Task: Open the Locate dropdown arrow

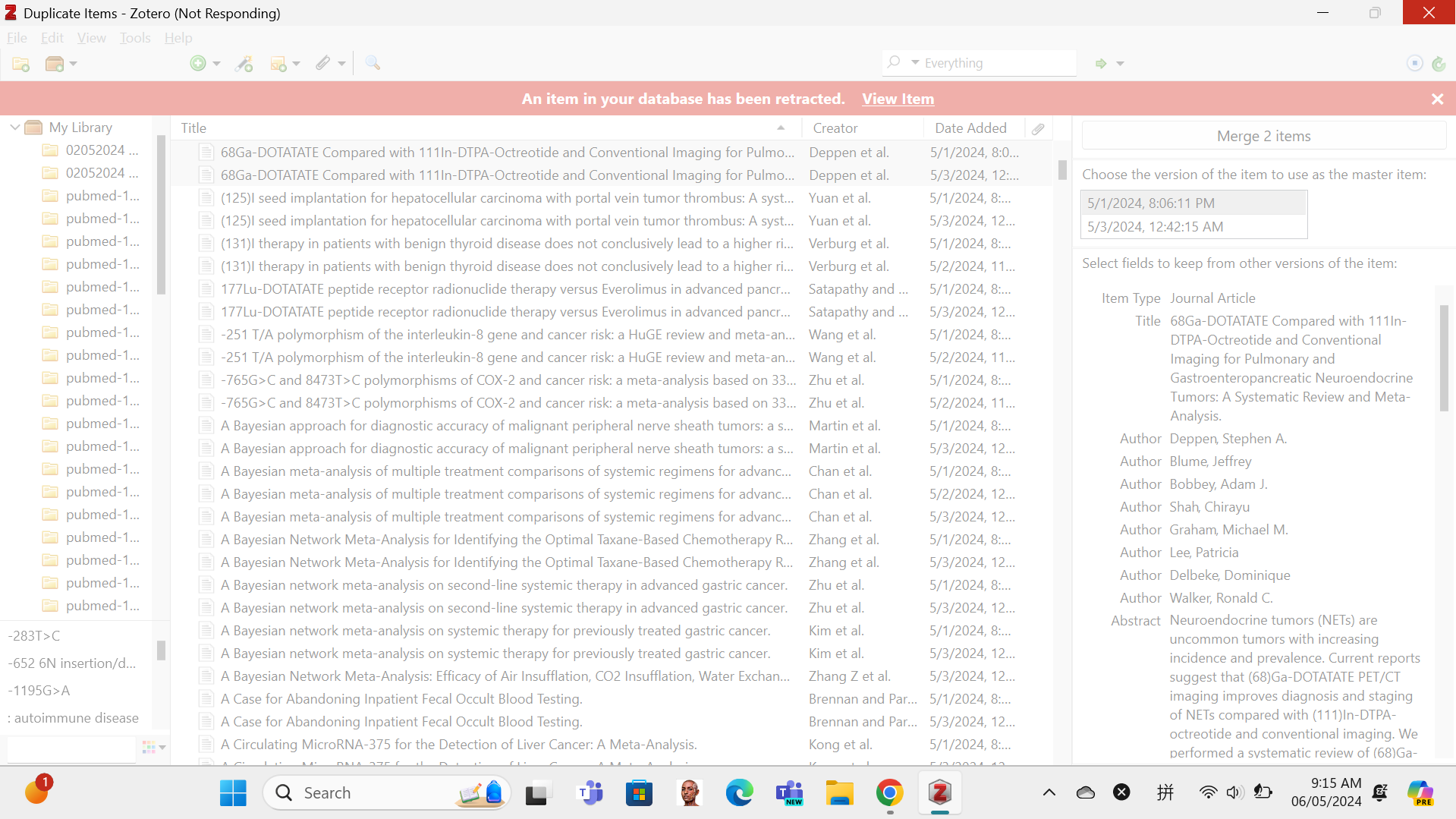Action: tap(1120, 64)
